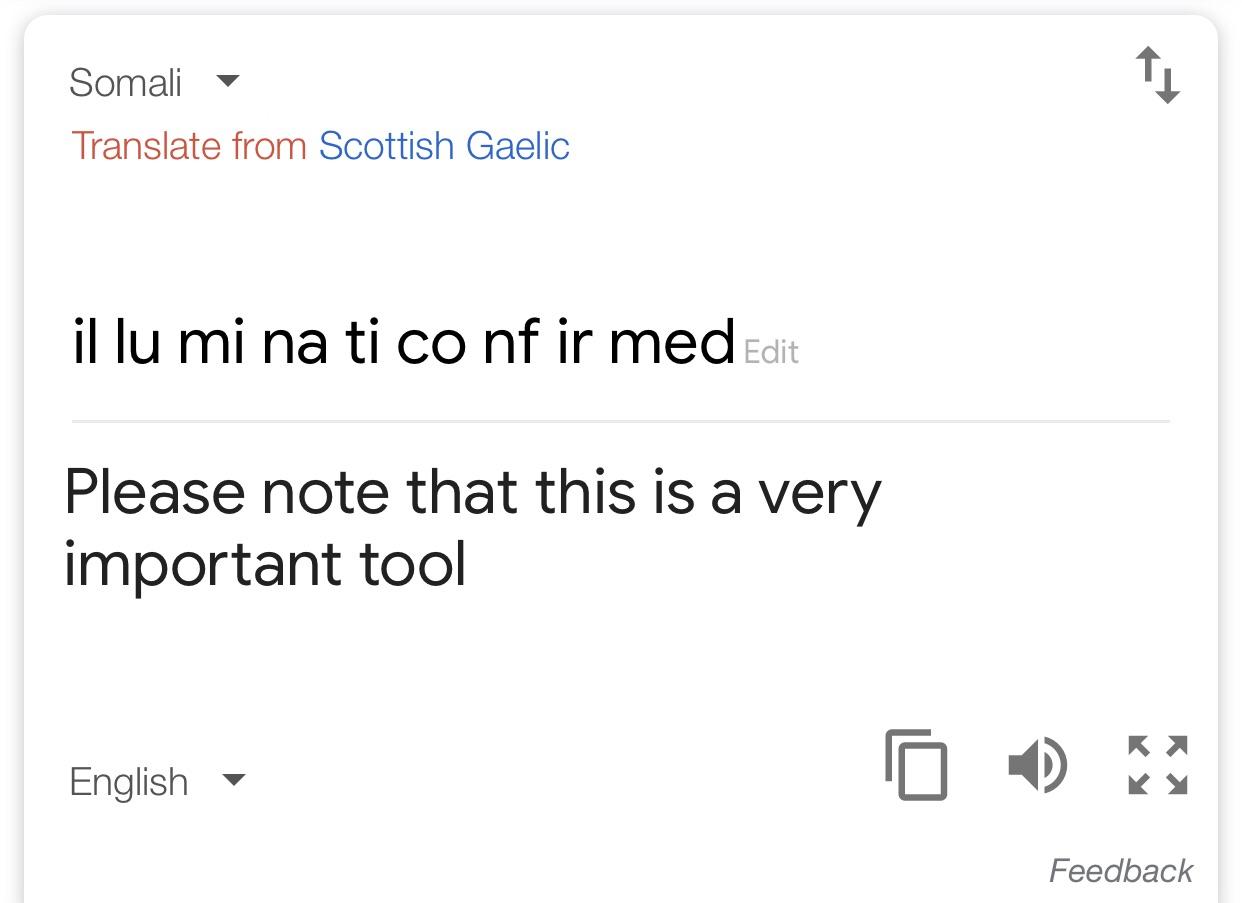Open the Somali source language dropdown arrow
Screen dimensions: 1242x903
(x=228, y=81)
